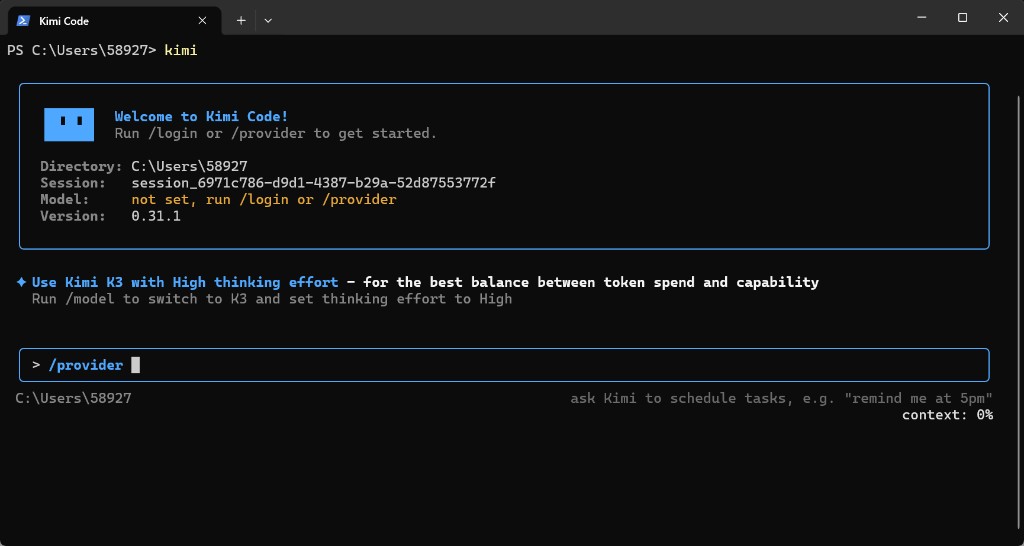
Task: Click the 'Session:' label
Action: pos(73,183)
